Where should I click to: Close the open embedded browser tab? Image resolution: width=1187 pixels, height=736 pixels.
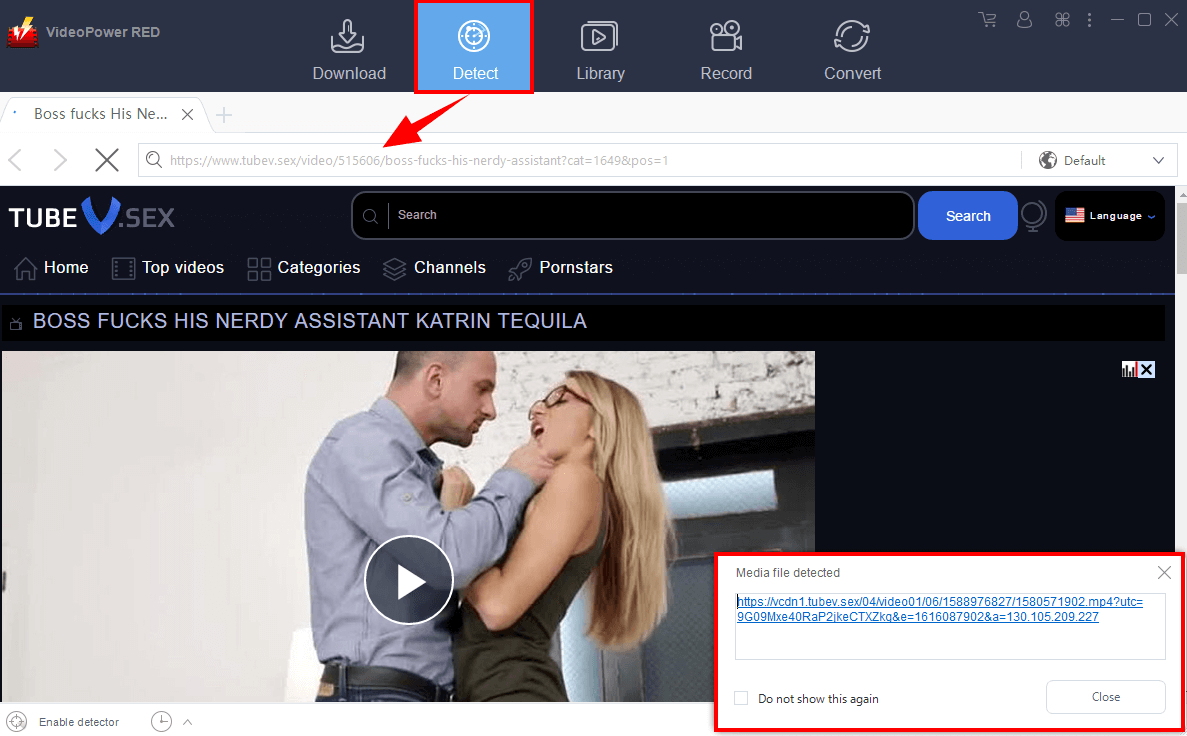click(188, 114)
